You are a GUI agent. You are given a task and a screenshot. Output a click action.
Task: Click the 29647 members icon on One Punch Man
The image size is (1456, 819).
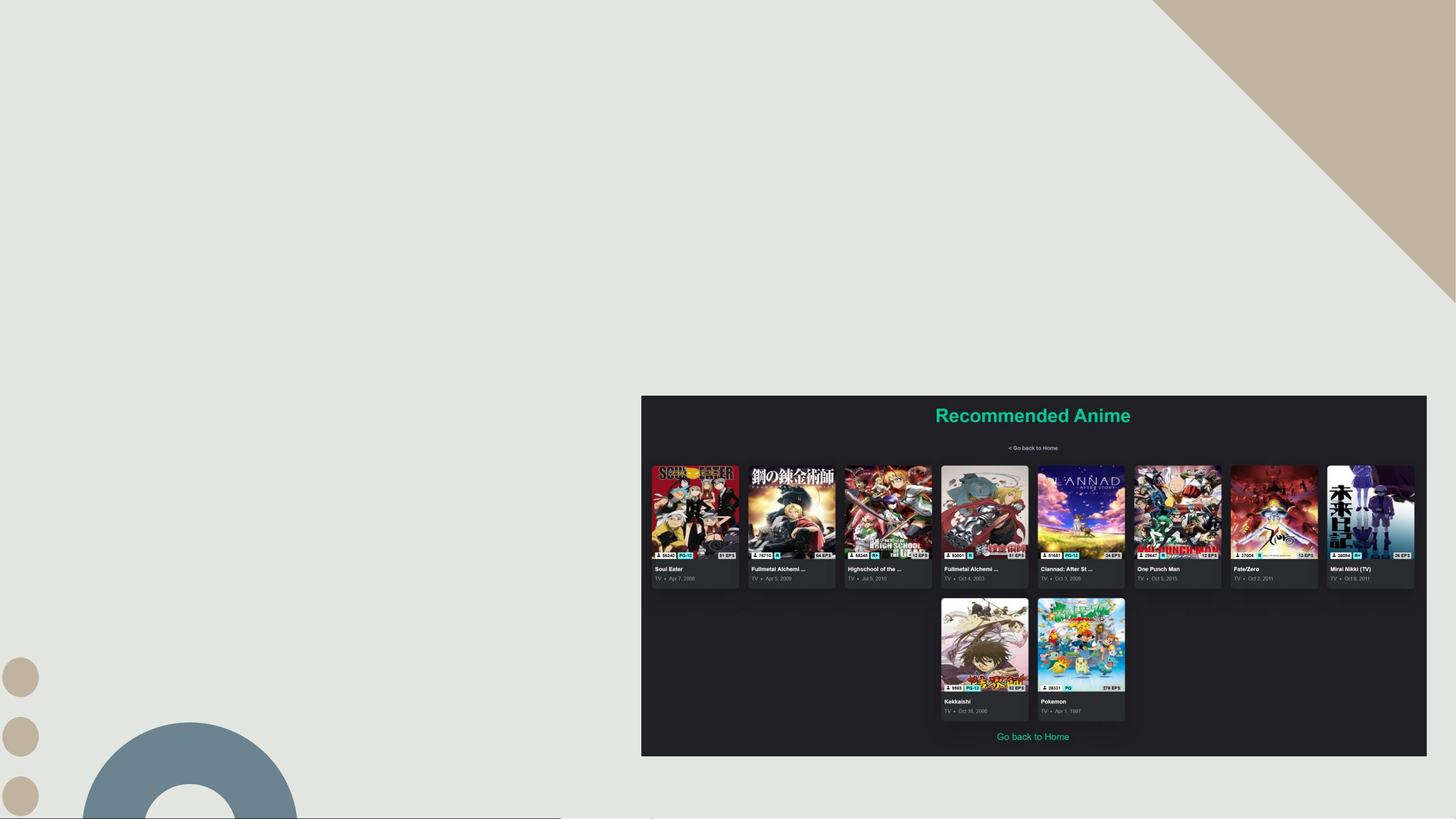[x=1141, y=556]
